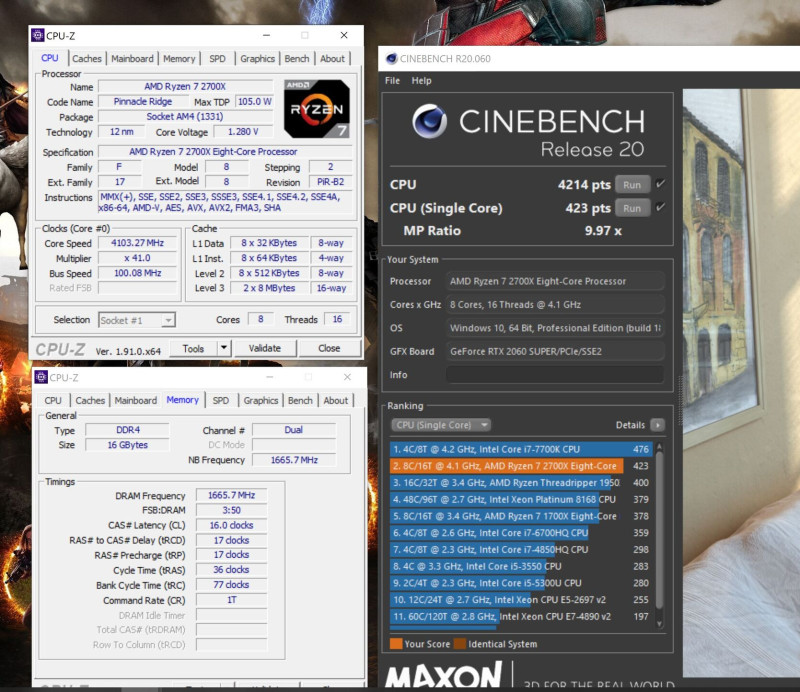Select CPU tab in top CPU-Z window
The image size is (800, 692).
click(49, 58)
